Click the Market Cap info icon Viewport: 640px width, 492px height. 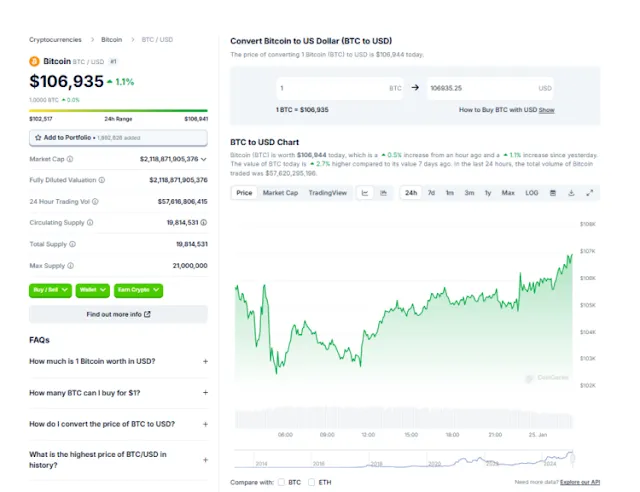coord(70,158)
